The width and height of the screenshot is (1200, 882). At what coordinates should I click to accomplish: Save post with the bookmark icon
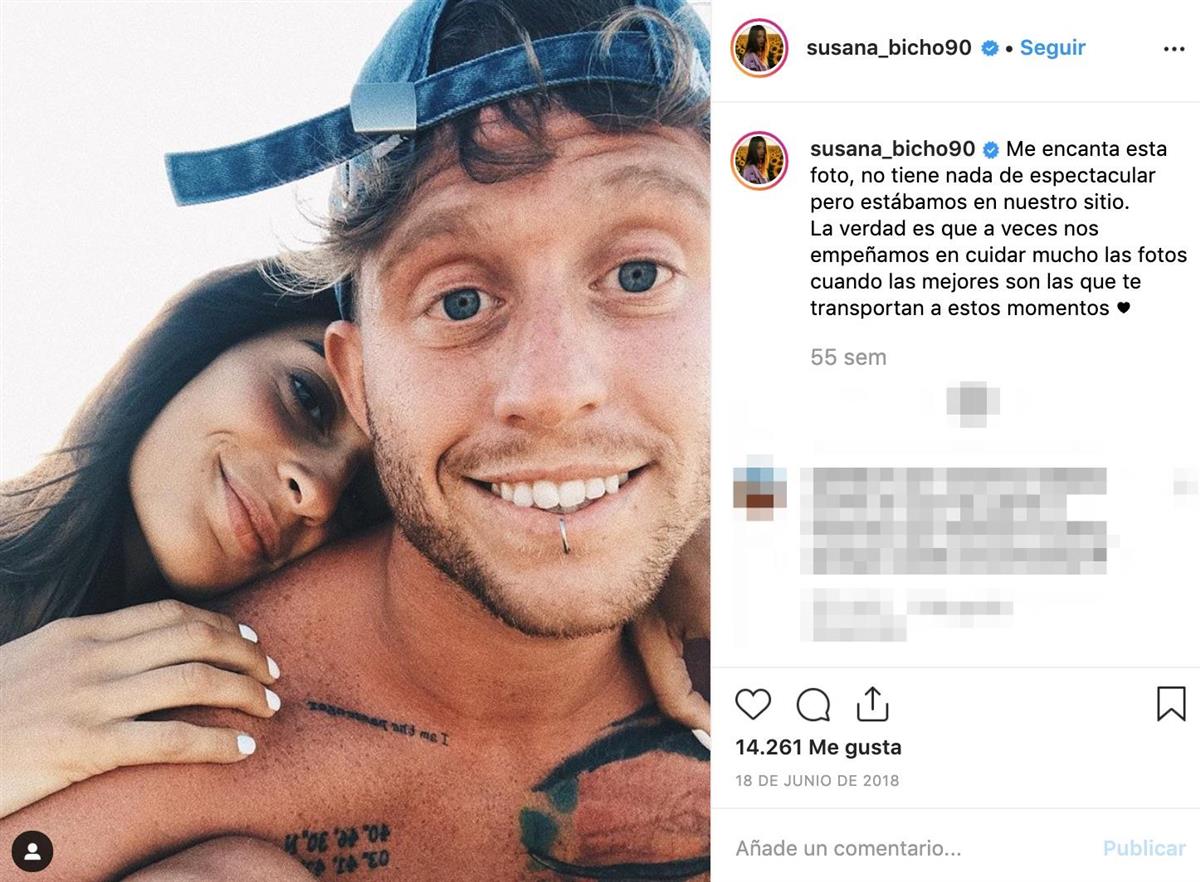pyautogui.click(x=1171, y=704)
